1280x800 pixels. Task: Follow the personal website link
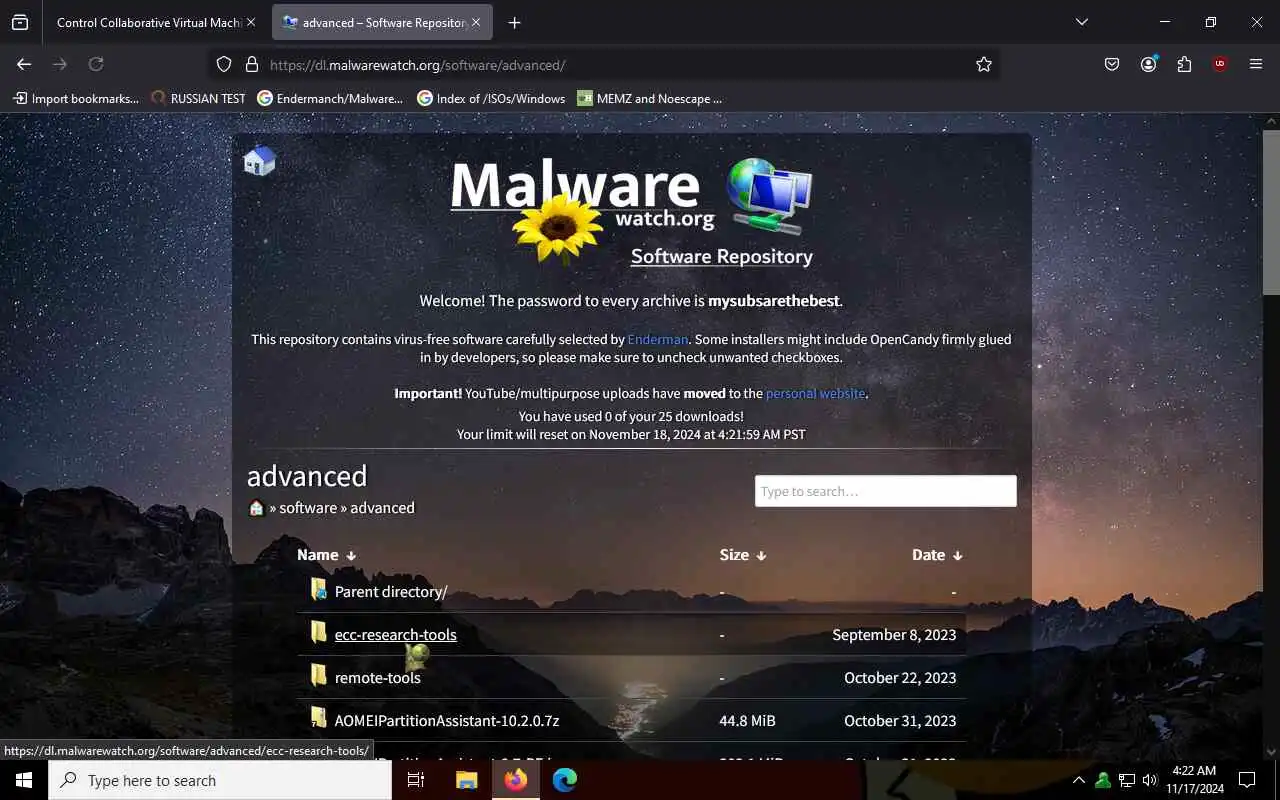pyautogui.click(x=815, y=393)
